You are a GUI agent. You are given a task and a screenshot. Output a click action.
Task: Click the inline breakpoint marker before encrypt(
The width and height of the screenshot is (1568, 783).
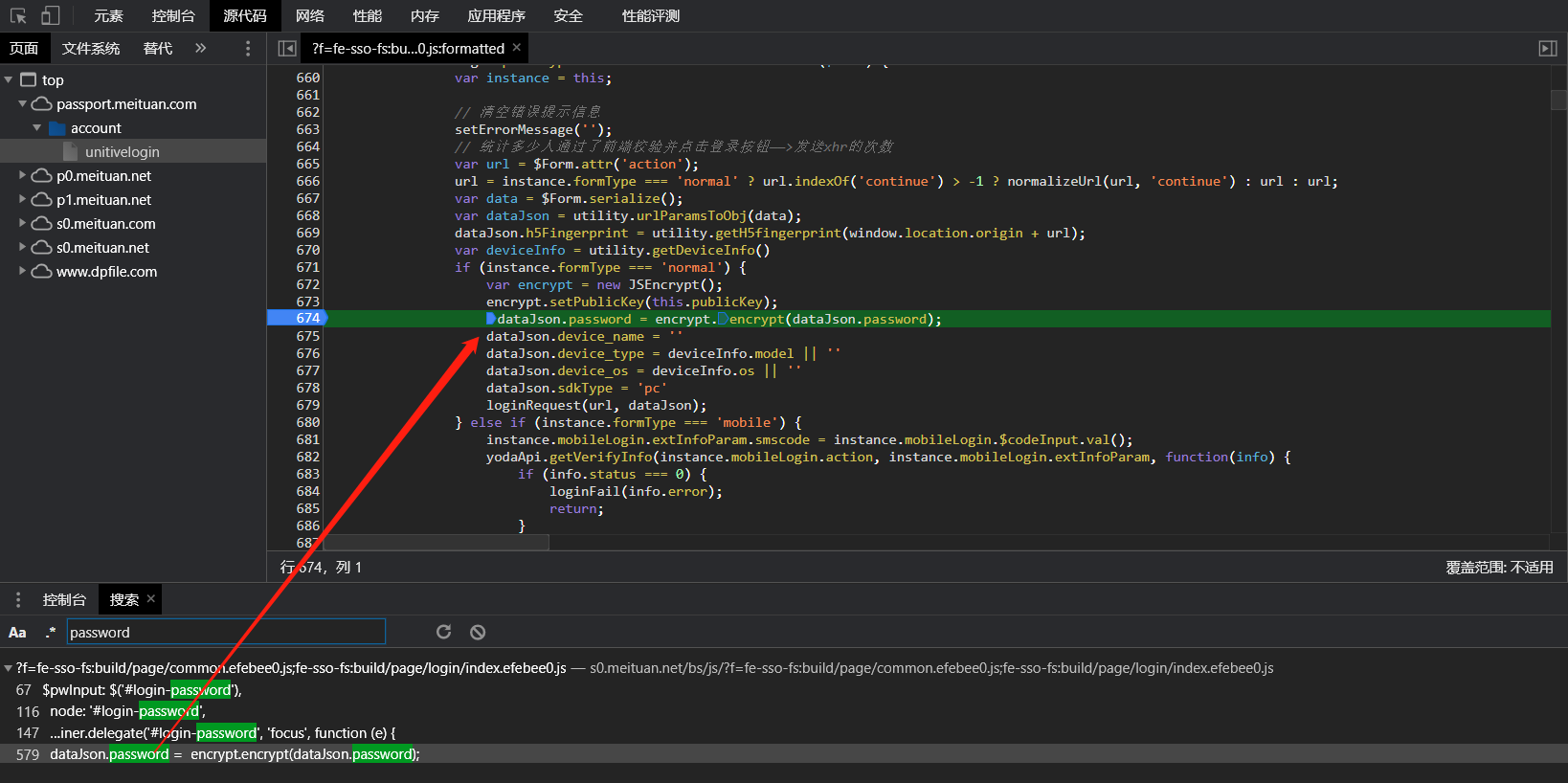(x=723, y=319)
